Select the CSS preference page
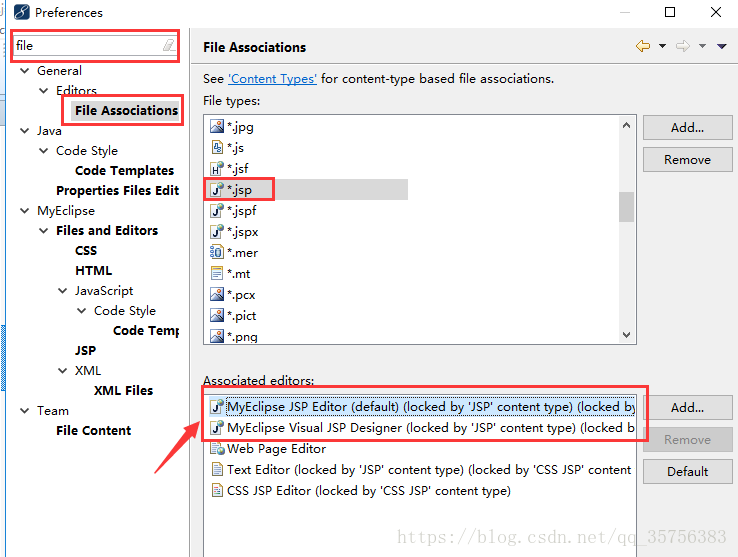The height and width of the screenshot is (557, 738). click(x=86, y=250)
